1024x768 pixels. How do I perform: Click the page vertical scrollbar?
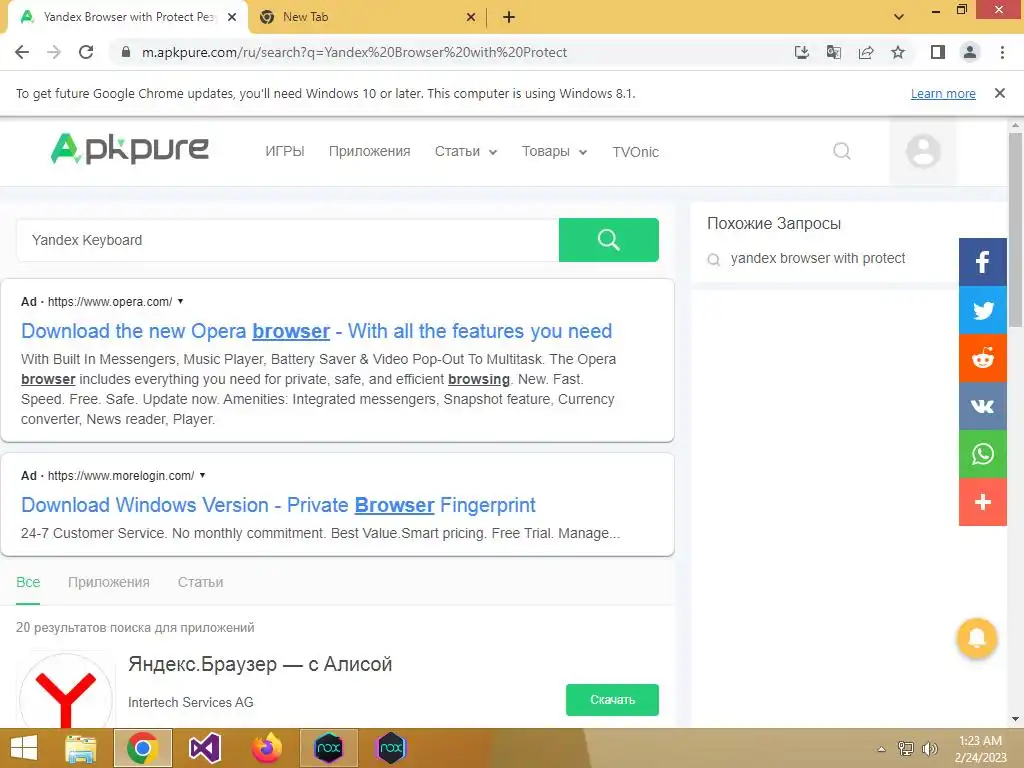[x=1016, y=229]
